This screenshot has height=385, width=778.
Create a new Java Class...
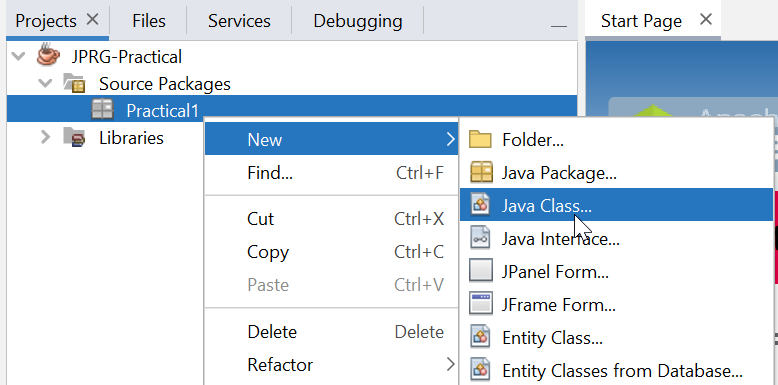(616, 204)
